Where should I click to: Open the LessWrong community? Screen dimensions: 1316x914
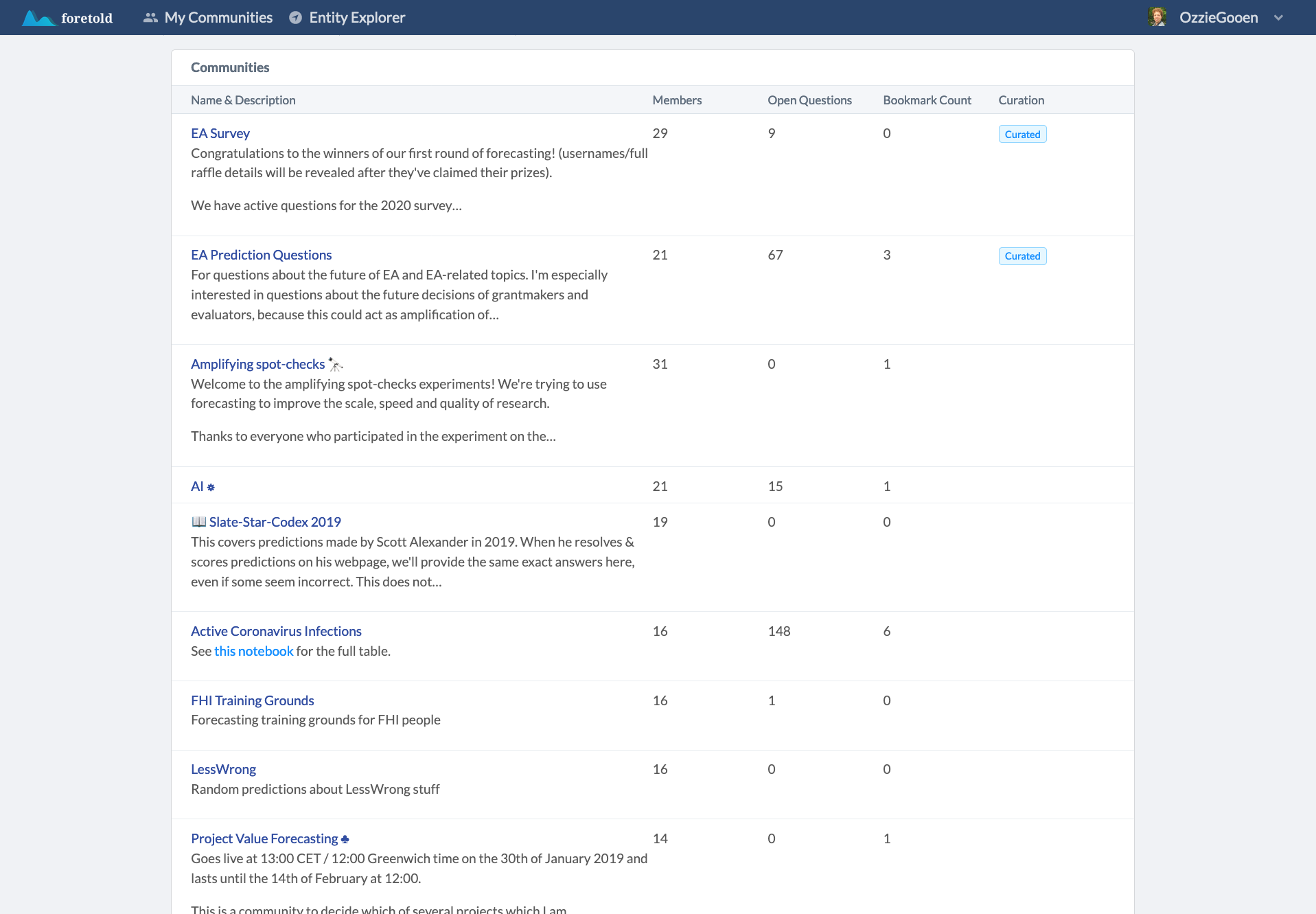click(224, 769)
